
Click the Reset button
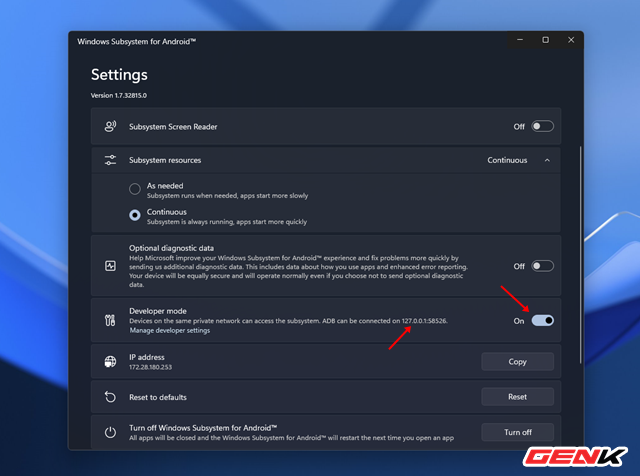(518, 397)
